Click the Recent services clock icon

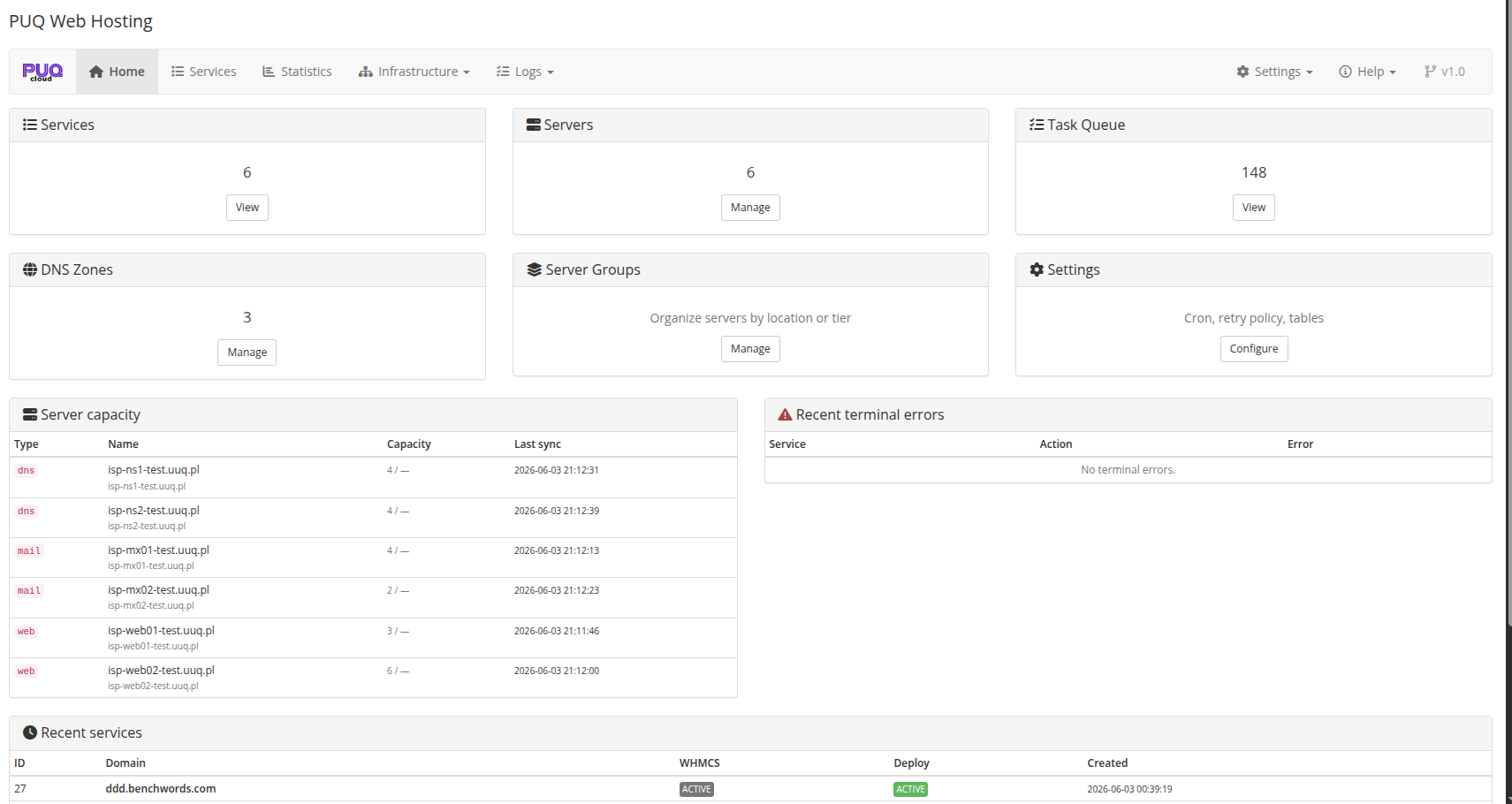coord(30,732)
